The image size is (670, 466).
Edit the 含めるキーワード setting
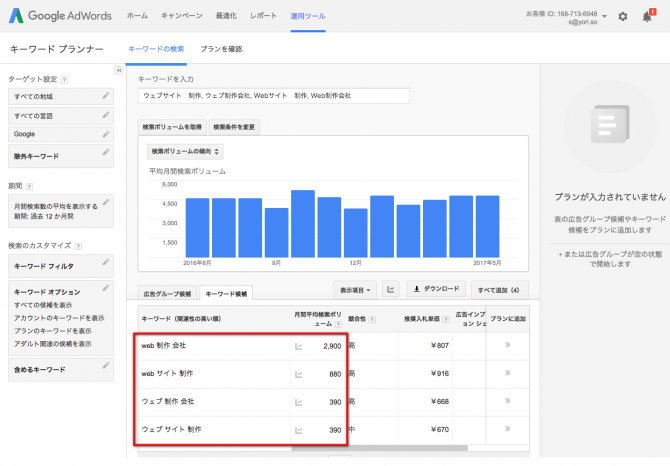click(x=106, y=365)
